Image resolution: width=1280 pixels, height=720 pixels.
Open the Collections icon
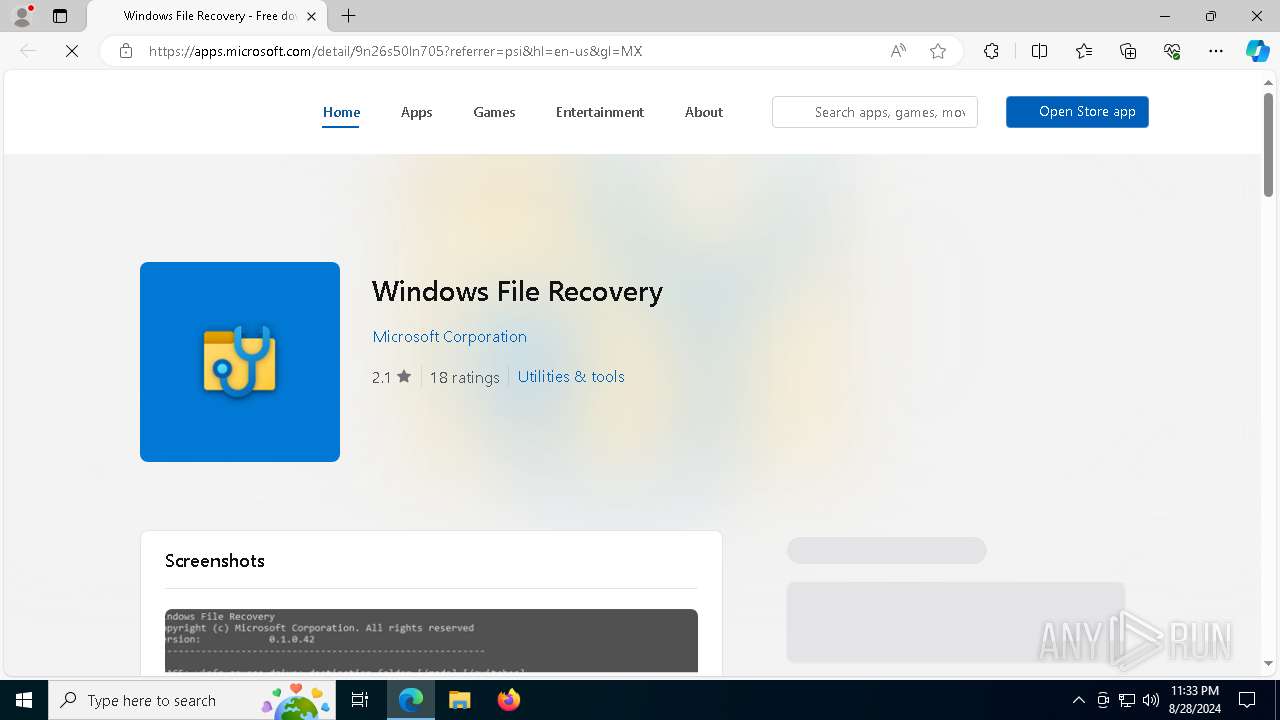pos(1128,51)
